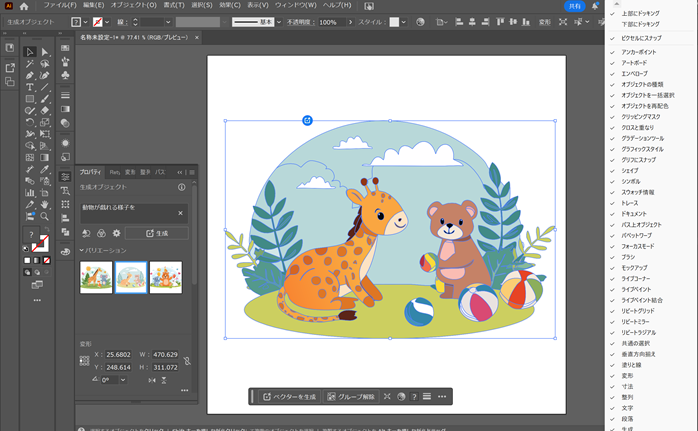Toggle the constrain width and height proportions link
The height and width of the screenshot is (431, 698).
[x=186, y=360]
